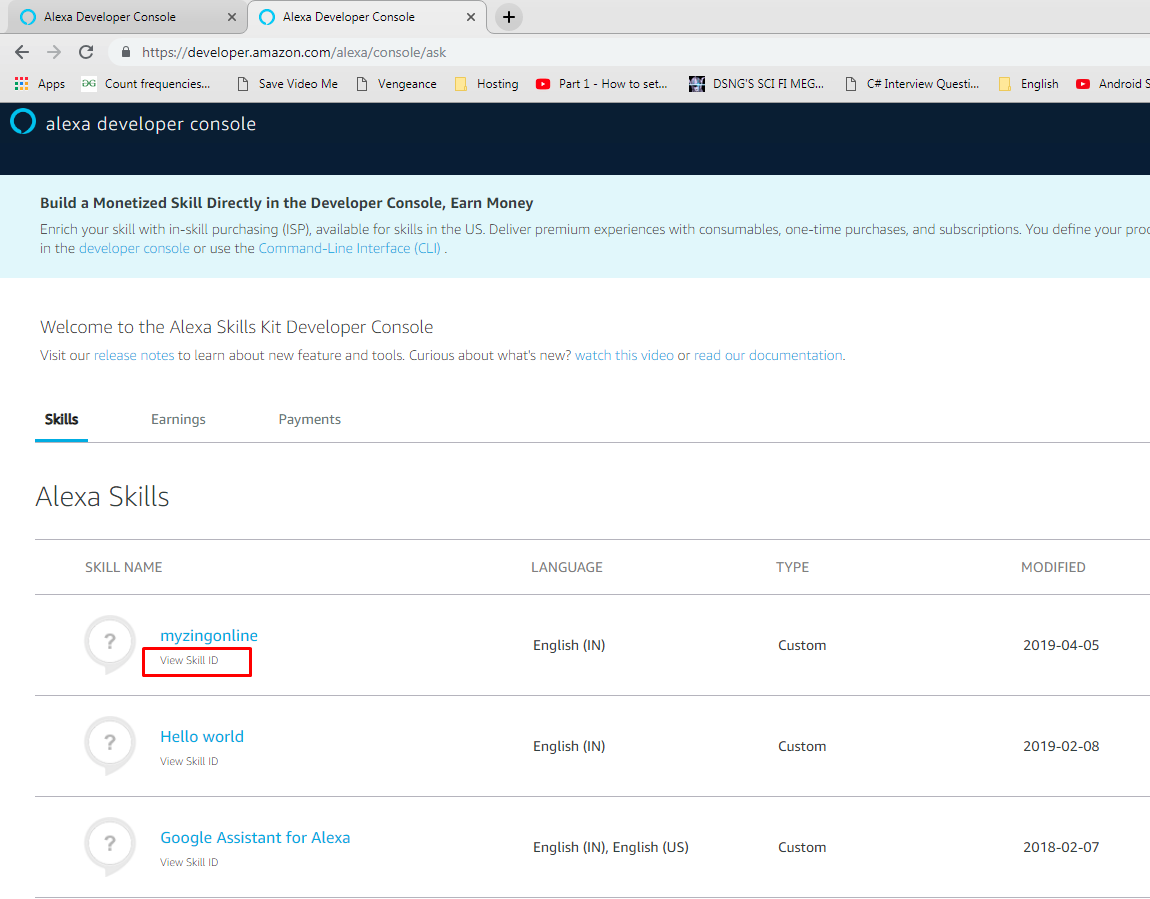The width and height of the screenshot is (1150, 899).
Task: Click the Custom type of myzingonline row
Action: pyautogui.click(x=802, y=645)
